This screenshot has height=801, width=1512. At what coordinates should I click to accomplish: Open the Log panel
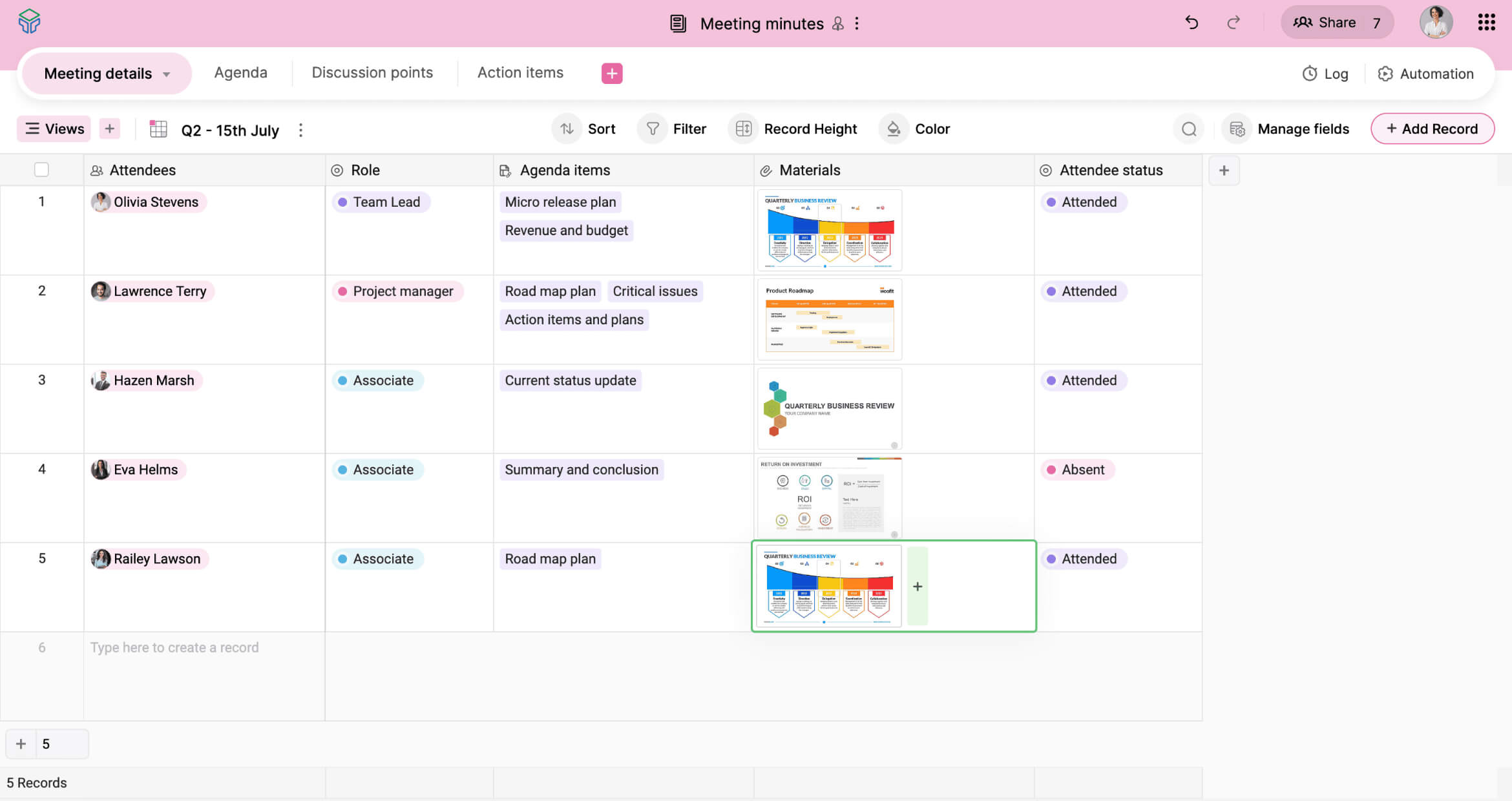(x=1324, y=74)
